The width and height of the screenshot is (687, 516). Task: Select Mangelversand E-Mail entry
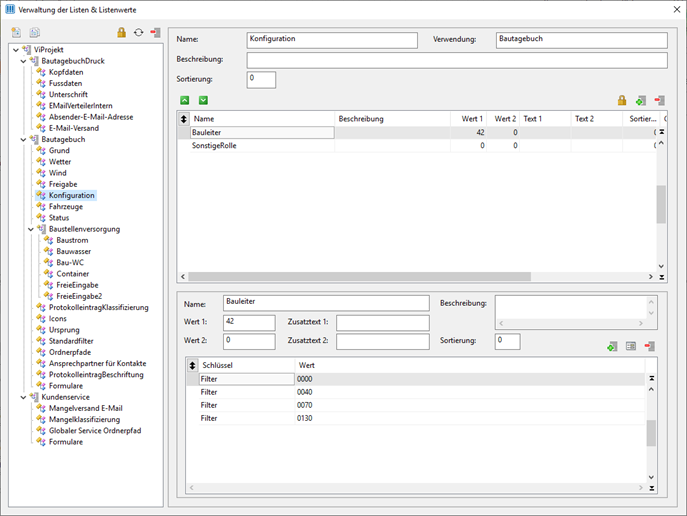pos(85,408)
